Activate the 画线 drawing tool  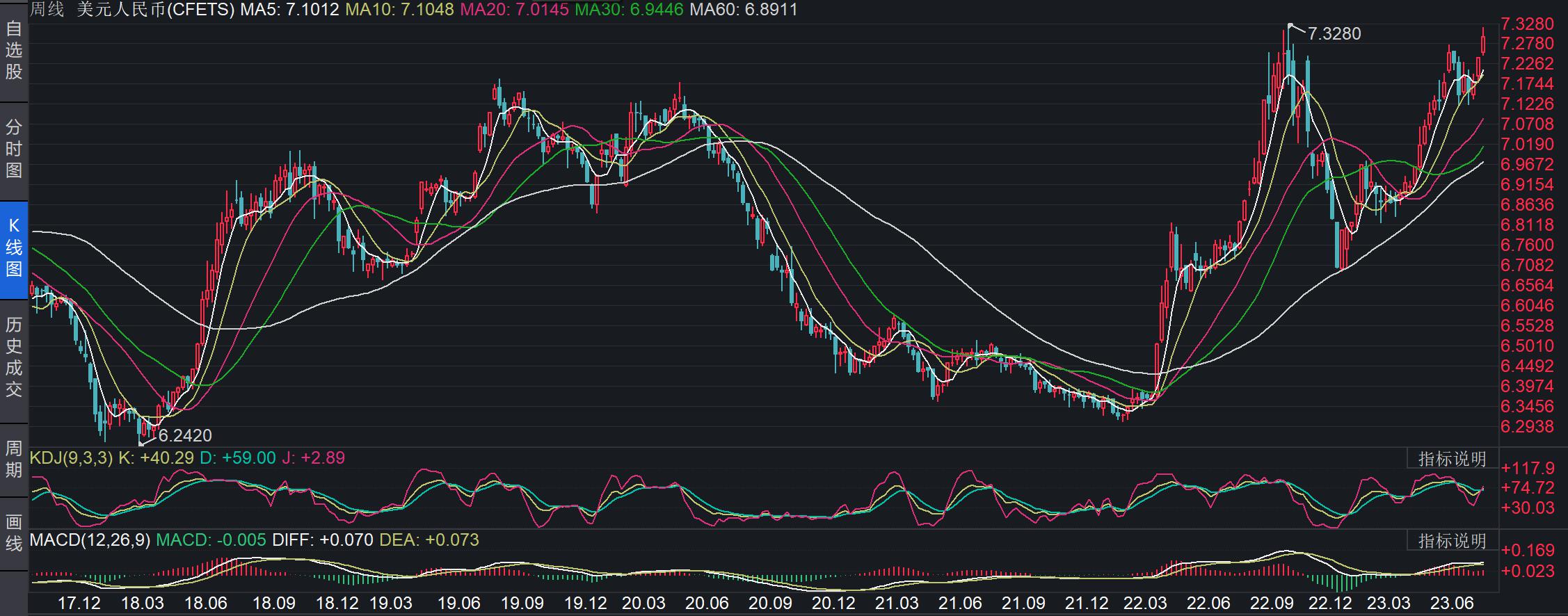point(14,533)
